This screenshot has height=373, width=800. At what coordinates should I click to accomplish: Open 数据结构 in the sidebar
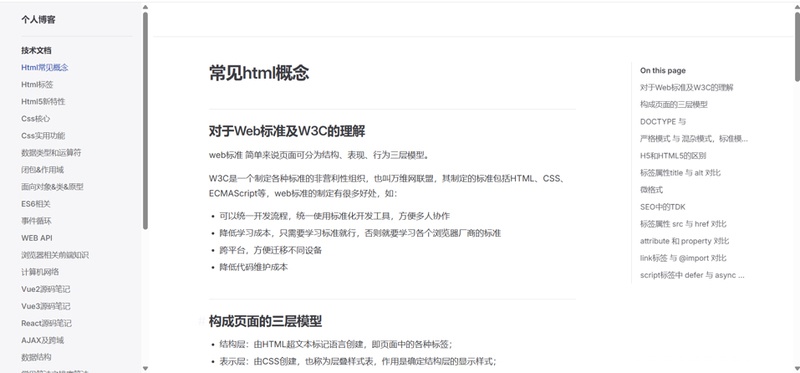coord(36,357)
